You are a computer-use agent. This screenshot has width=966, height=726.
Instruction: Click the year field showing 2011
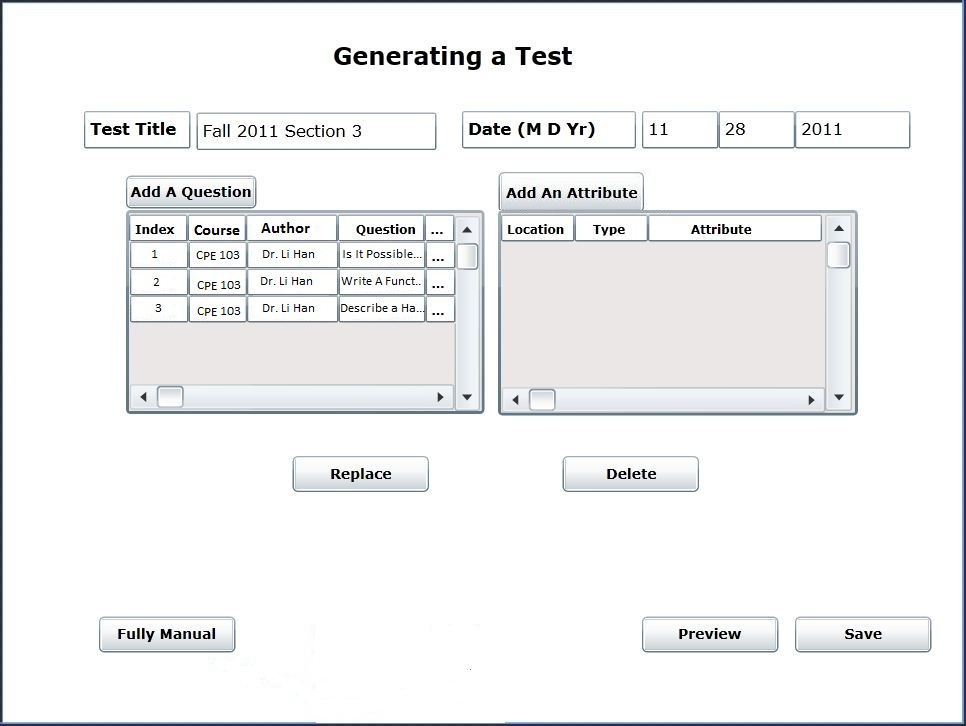tap(852, 130)
